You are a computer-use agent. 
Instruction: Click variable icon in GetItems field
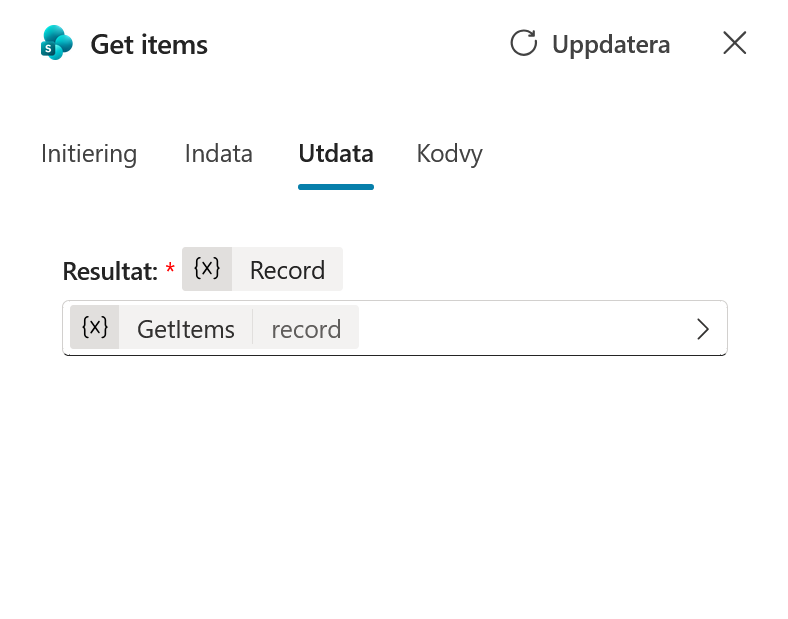[95, 327]
